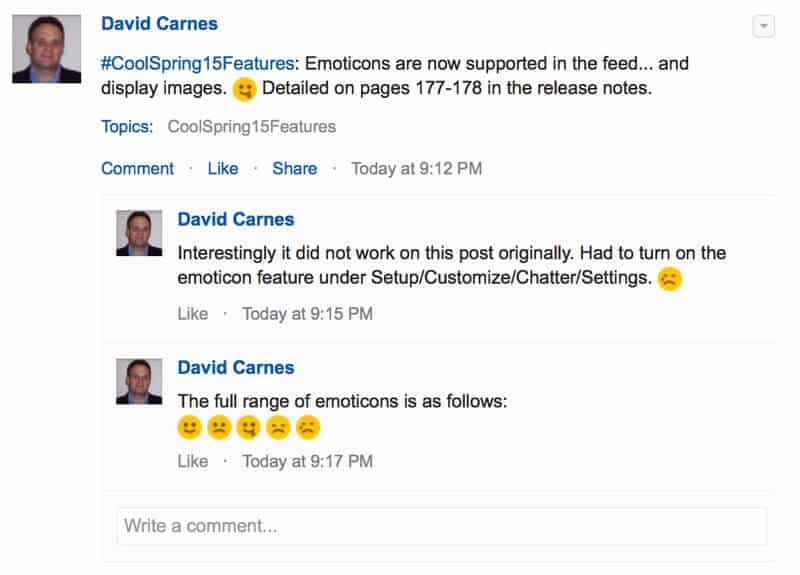Like the comment posted at 9:15 PM

(193, 314)
